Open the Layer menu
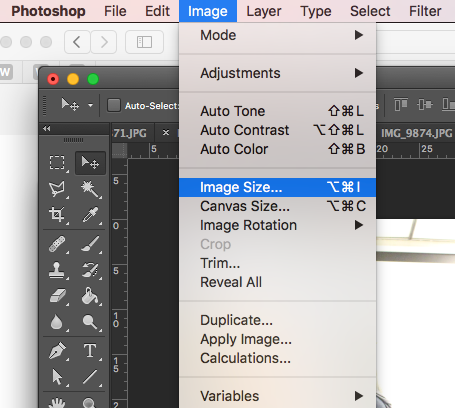The height and width of the screenshot is (408, 455). [264, 11]
